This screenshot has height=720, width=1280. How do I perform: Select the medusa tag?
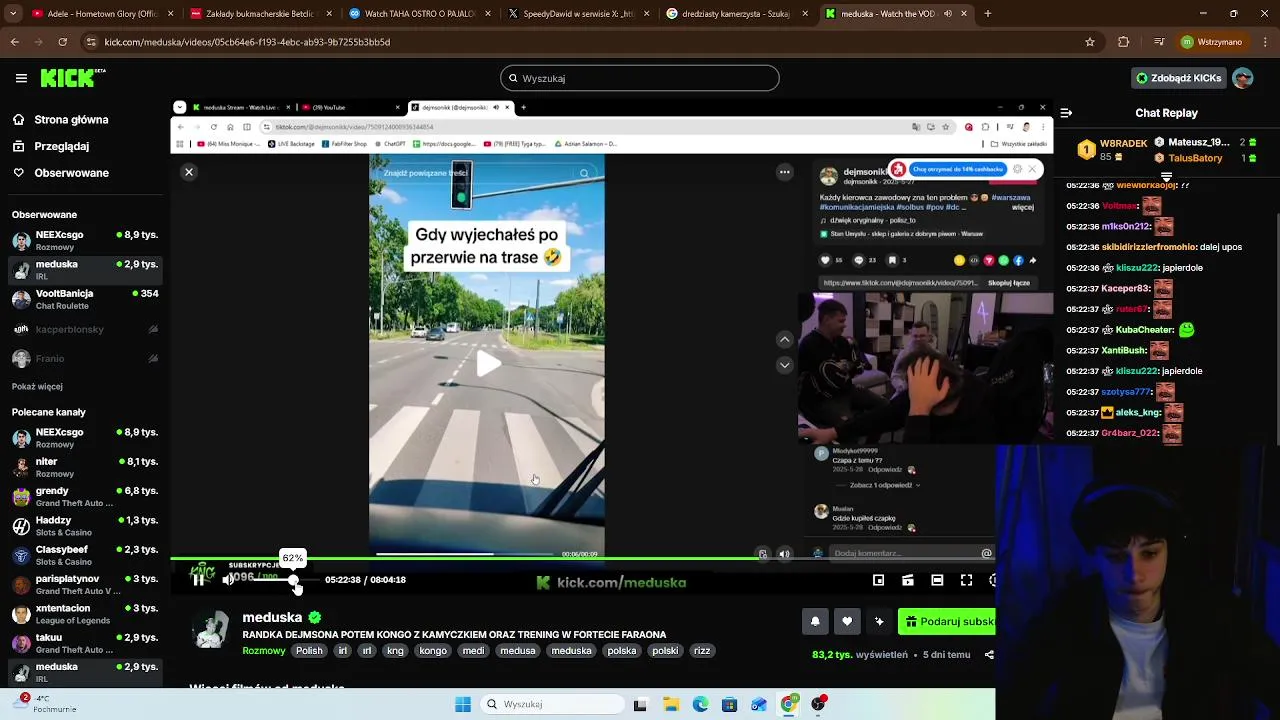[518, 651]
